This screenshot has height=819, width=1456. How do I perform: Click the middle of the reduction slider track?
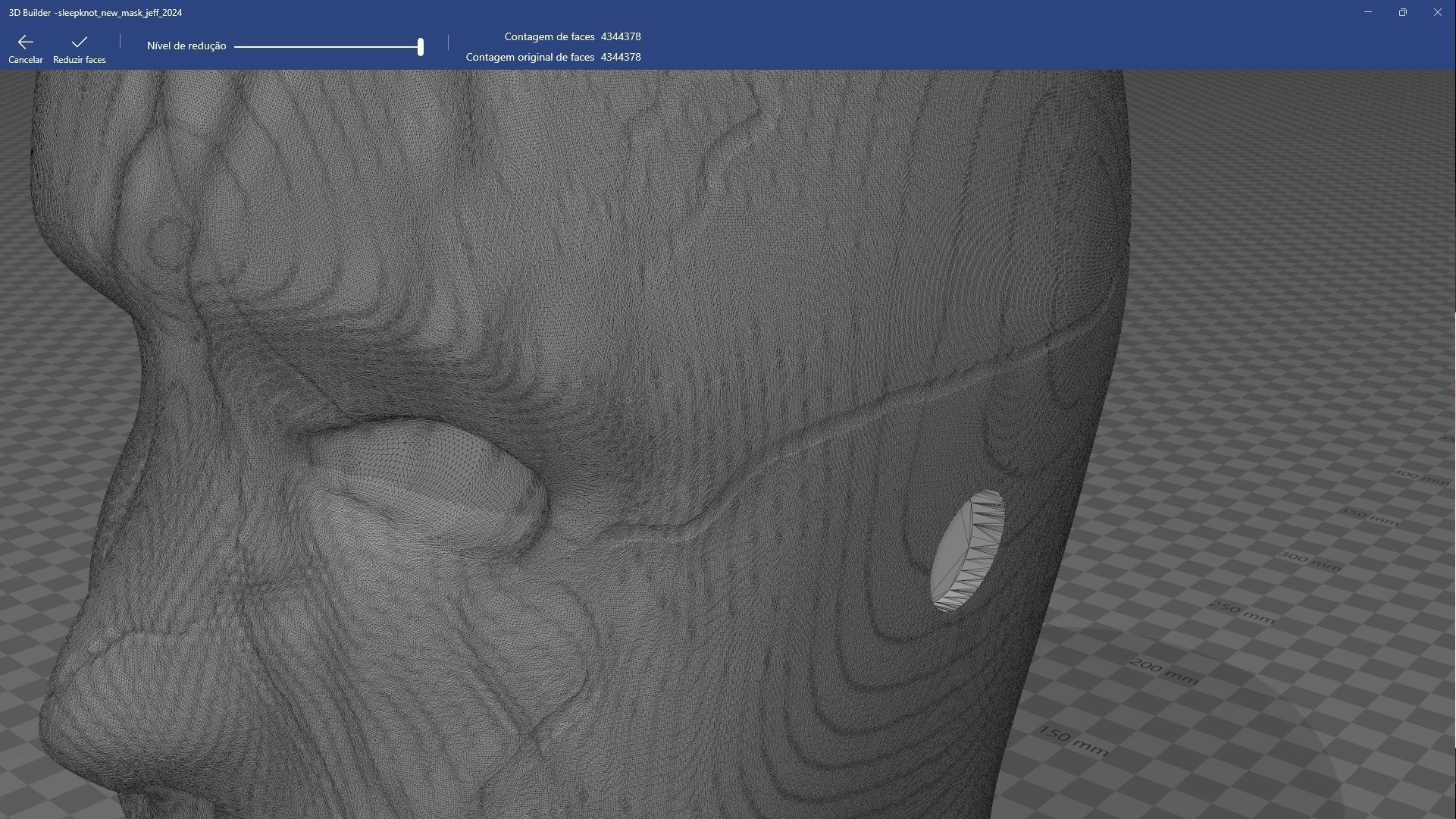click(327, 46)
